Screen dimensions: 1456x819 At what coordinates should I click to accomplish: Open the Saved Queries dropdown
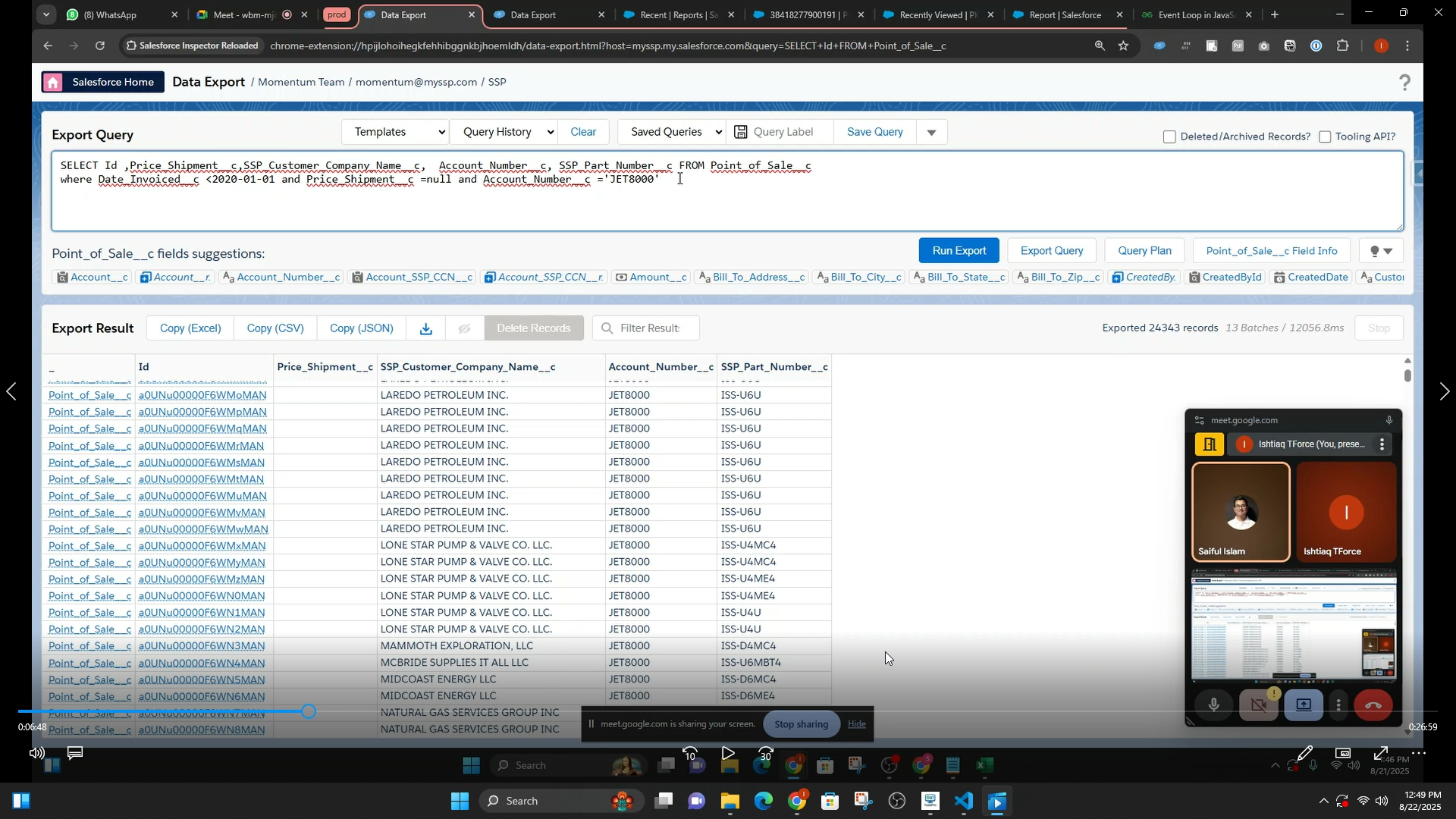coord(672,132)
